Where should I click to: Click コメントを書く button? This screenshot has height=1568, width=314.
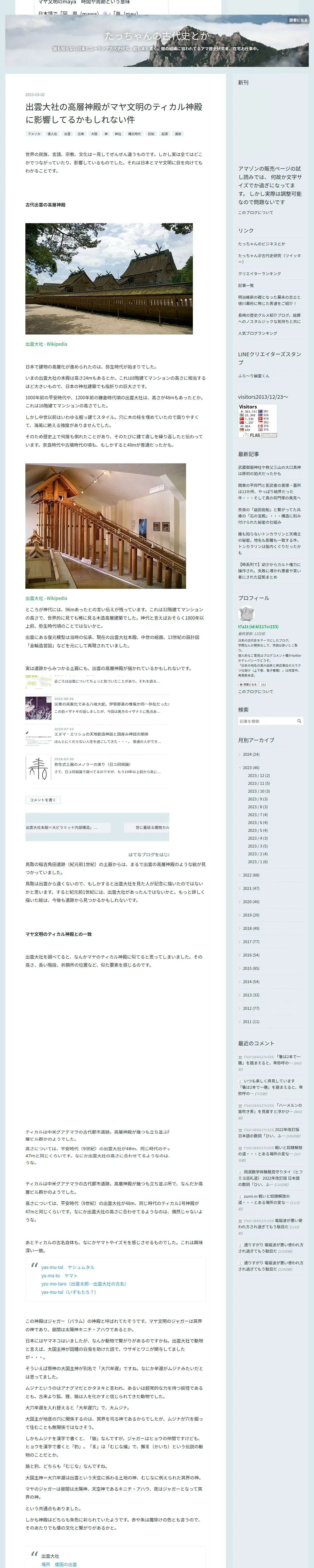(x=43, y=800)
